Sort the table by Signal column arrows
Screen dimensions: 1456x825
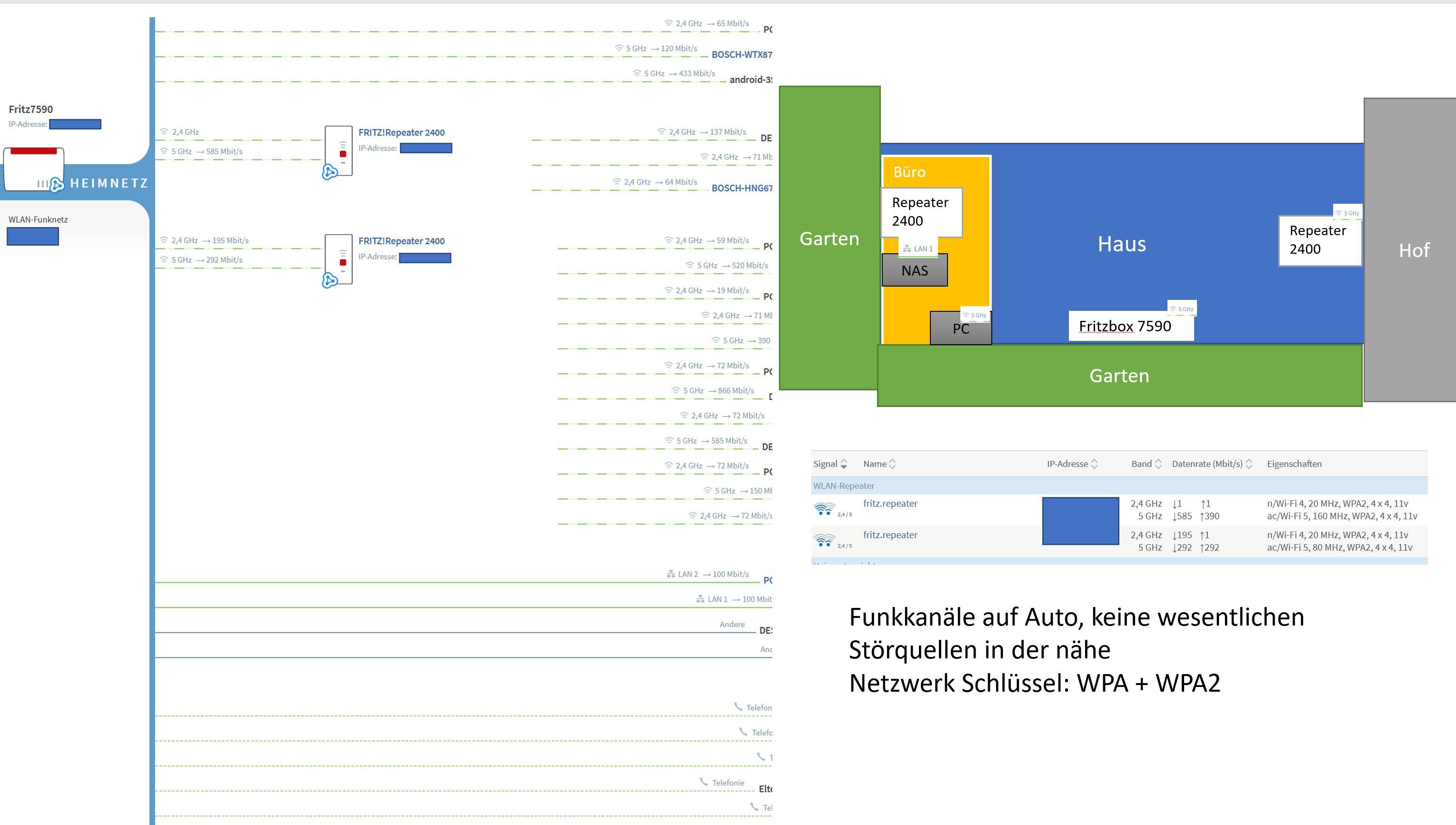pos(844,464)
